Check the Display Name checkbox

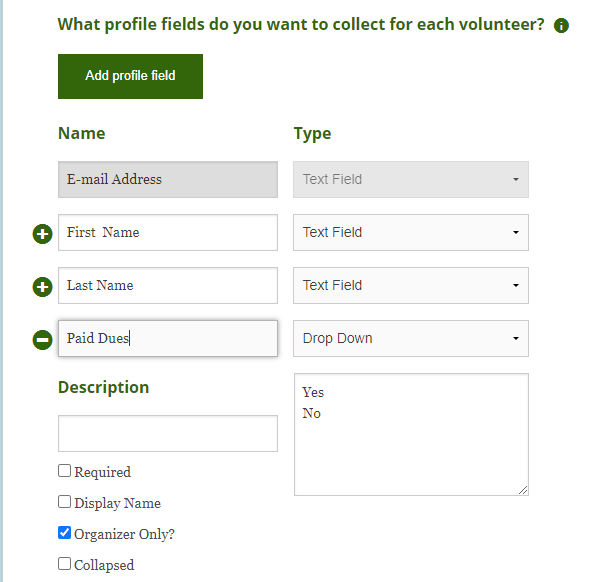(x=65, y=502)
